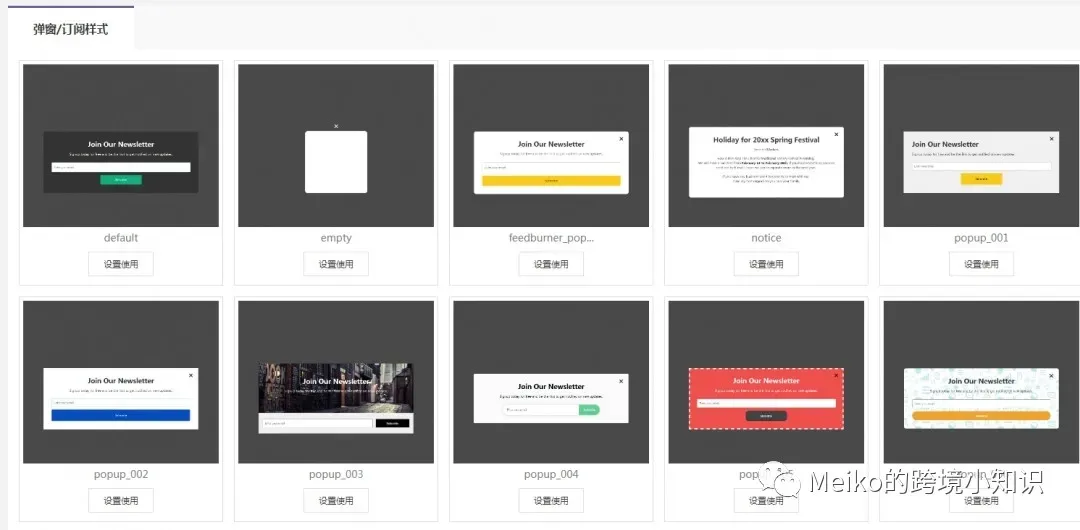Open the 弹窗/订阅样式 tab
Screen dimensions: 1080x530
point(71,29)
